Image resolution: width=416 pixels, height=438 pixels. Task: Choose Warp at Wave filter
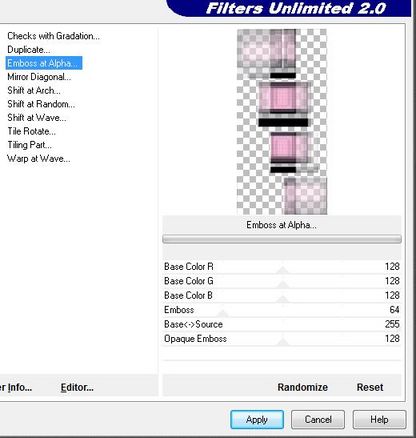point(39,159)
